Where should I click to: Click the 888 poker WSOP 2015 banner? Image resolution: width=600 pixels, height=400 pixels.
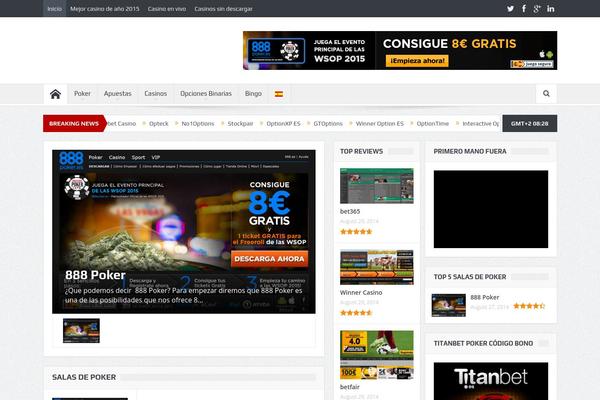[400, 51]
